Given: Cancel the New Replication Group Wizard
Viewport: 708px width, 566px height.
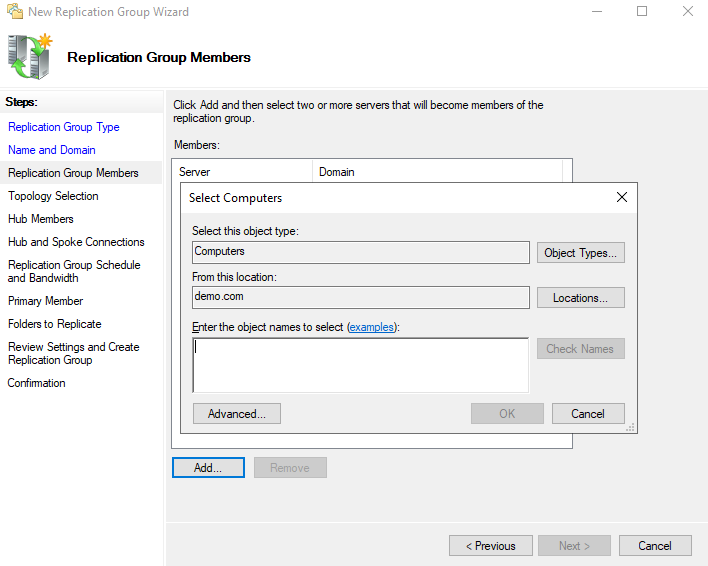Looking at the screenshot, I should tap(655, 546).
